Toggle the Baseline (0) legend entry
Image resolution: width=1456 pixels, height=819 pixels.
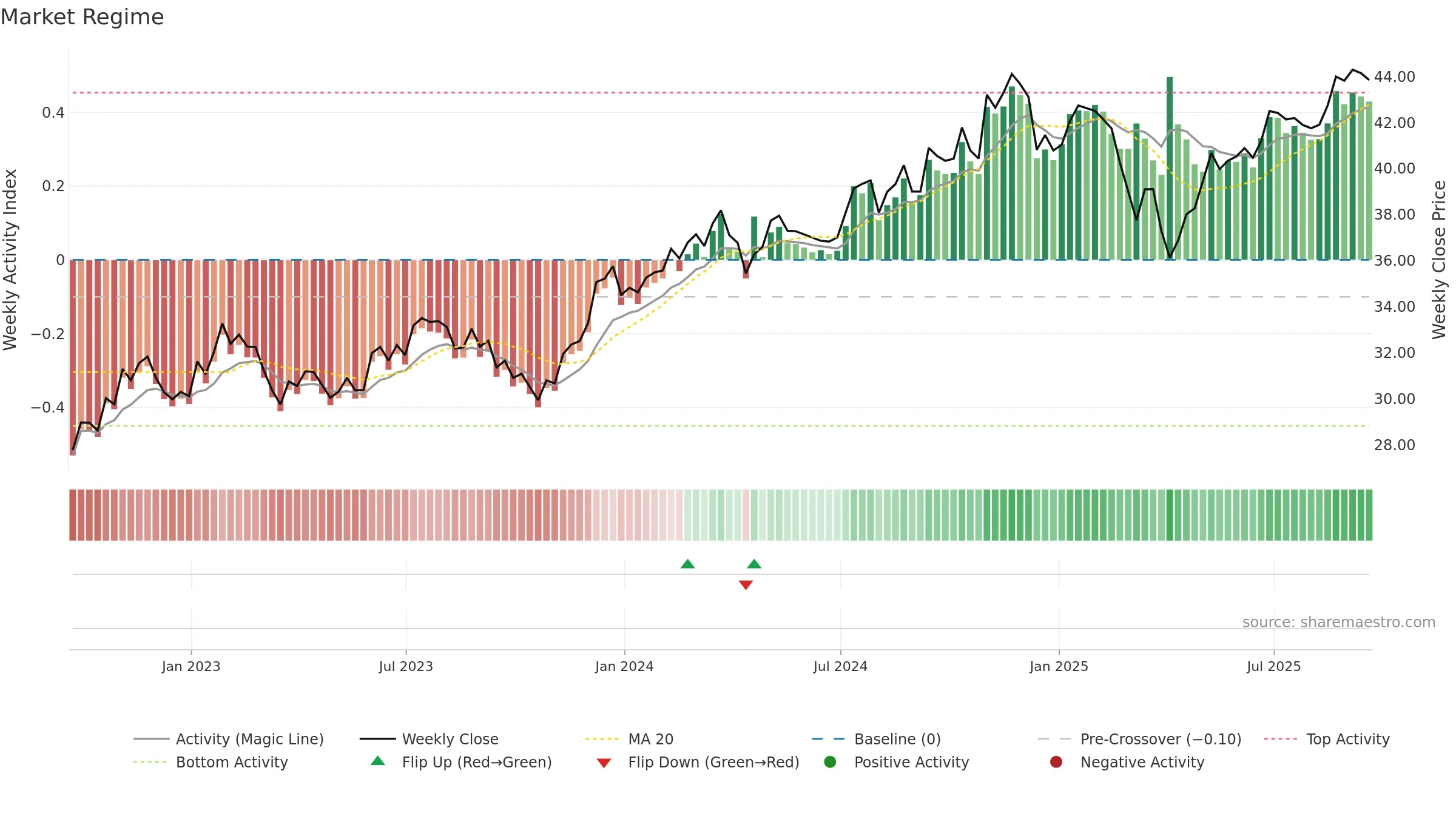[x=876, y=739]
